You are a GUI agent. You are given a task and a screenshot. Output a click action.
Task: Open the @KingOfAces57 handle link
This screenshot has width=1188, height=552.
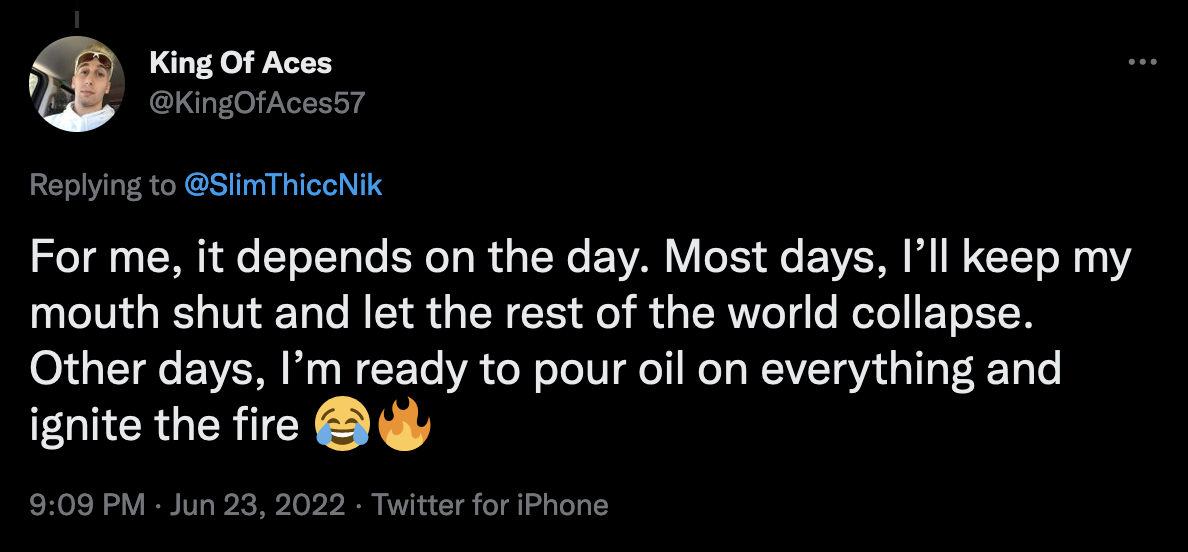[x=257, y=102]
